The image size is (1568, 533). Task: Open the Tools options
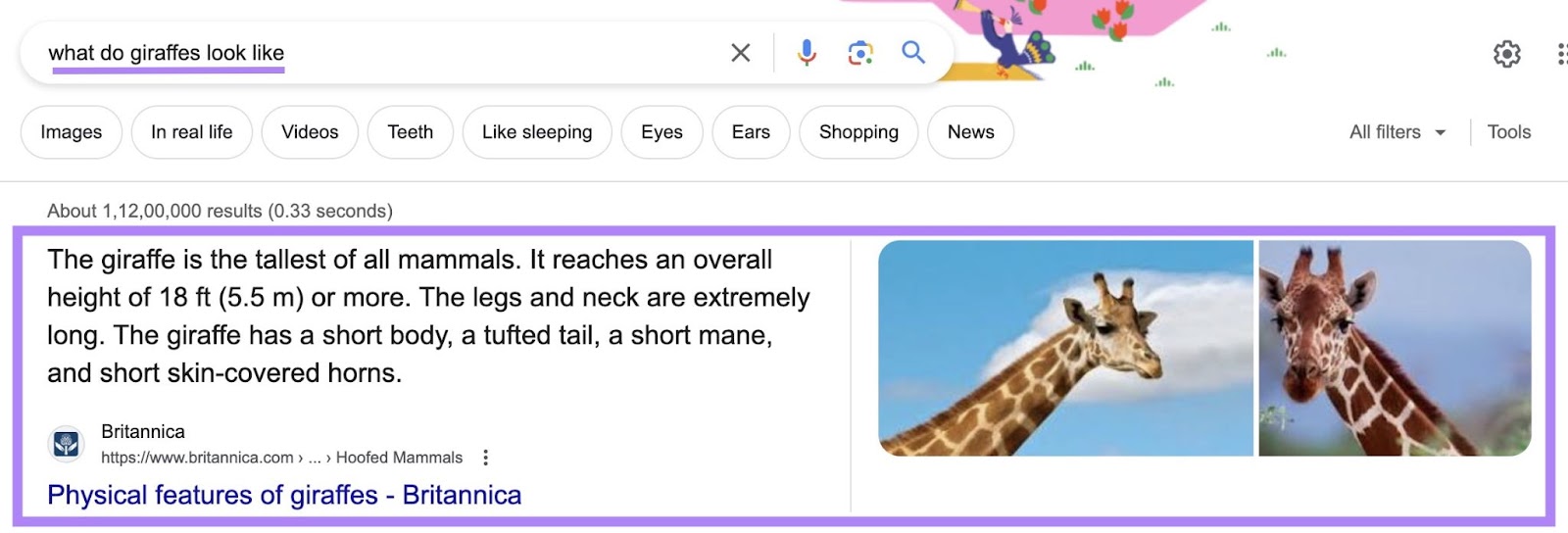pos(1508,132)
